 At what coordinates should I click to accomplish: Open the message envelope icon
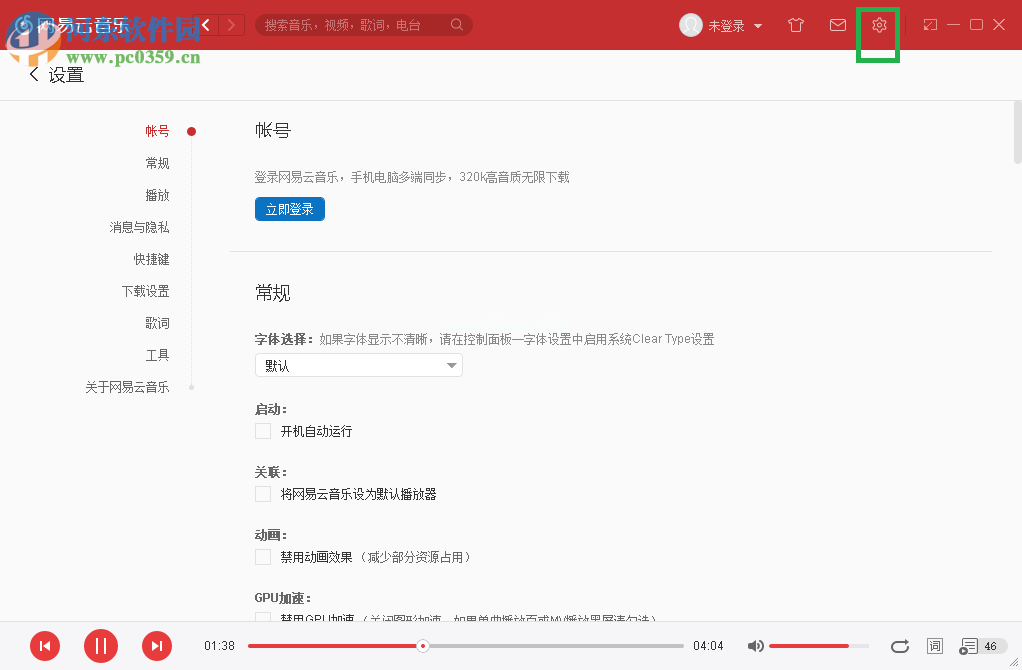837,25
